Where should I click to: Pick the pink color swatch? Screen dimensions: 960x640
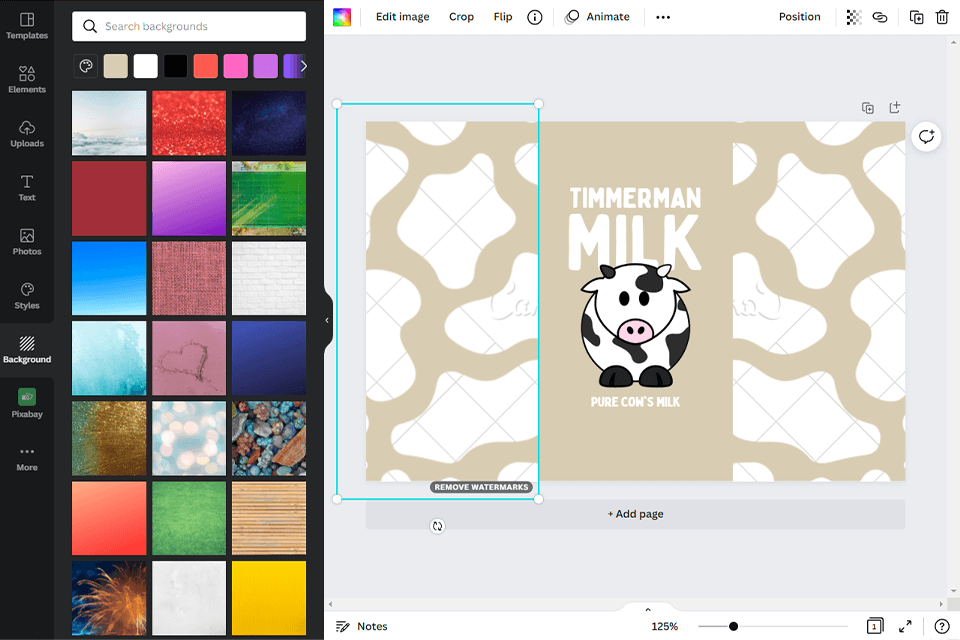(236, 66)
